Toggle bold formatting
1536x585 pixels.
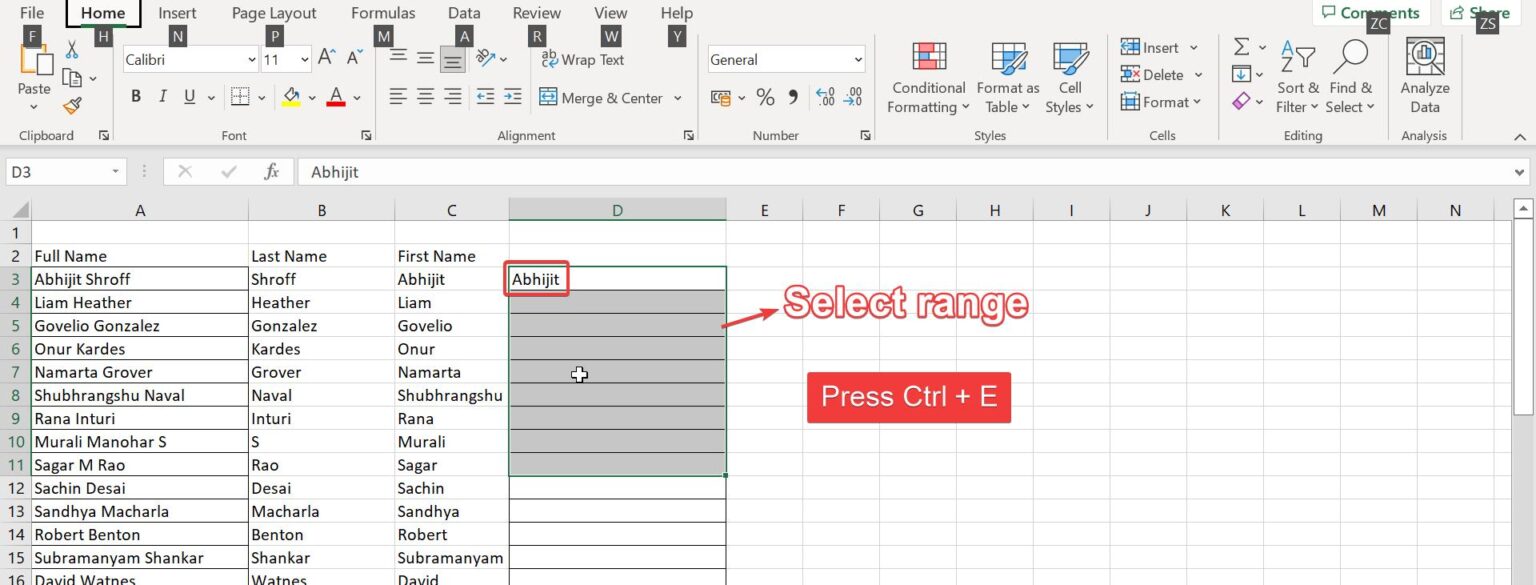[x=135, y=97]
